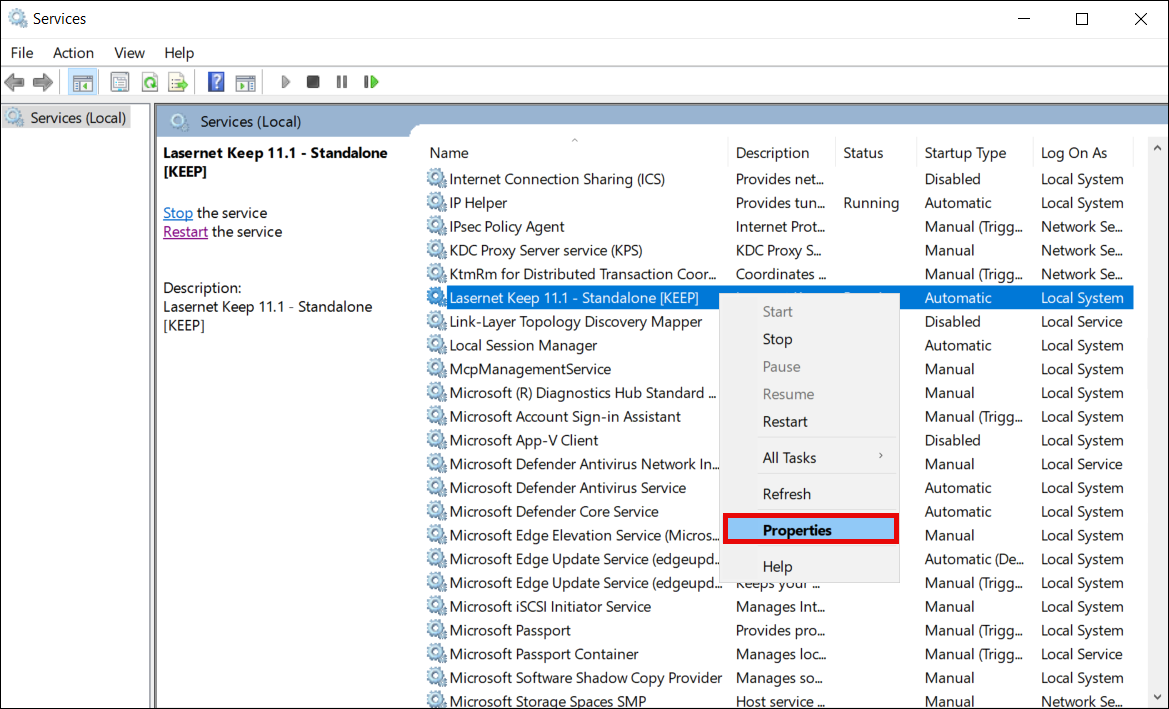
Task: Choose Restart from the context menu
Action: pos(785,422)
